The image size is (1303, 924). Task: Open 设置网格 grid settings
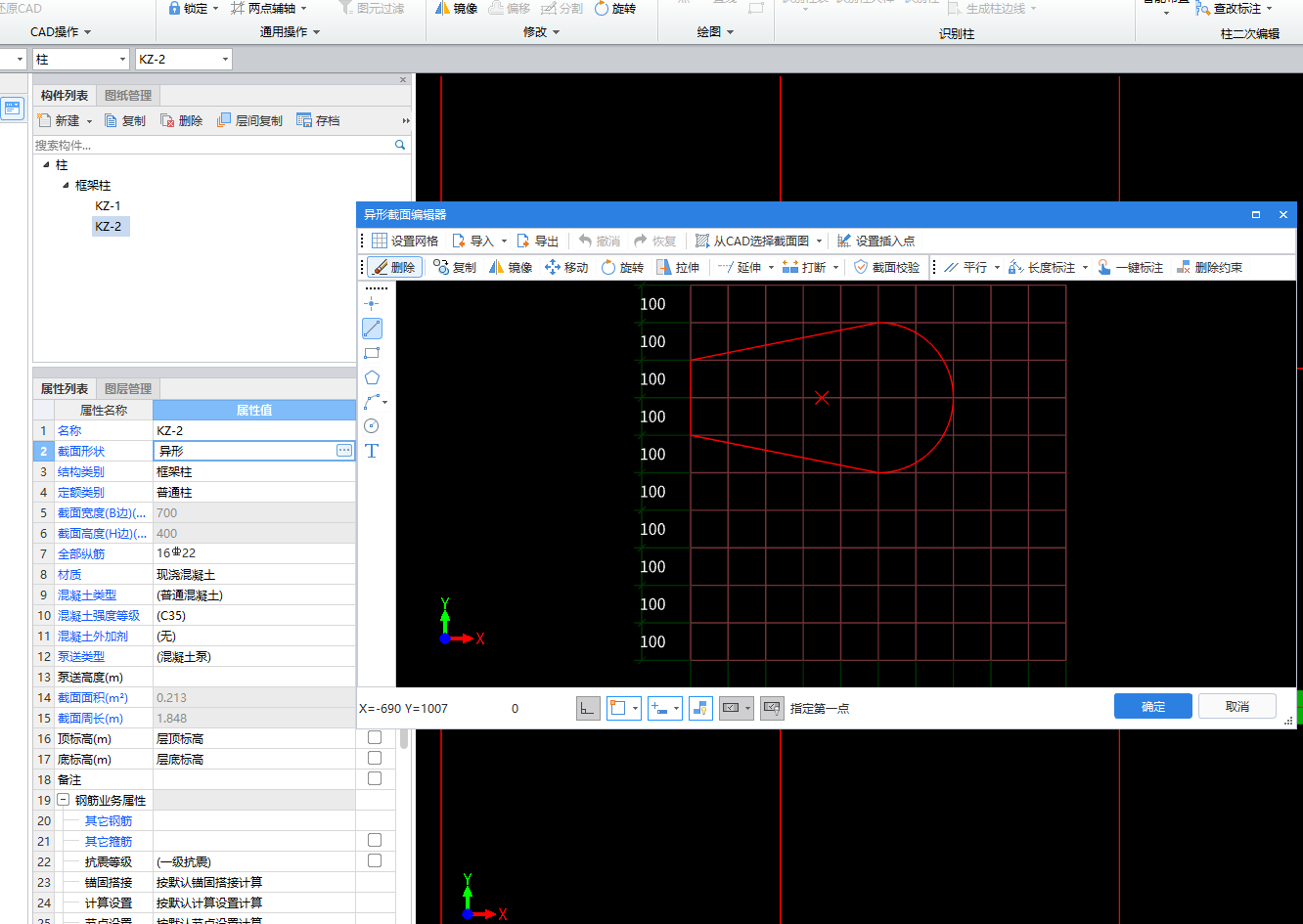point(405,241)
